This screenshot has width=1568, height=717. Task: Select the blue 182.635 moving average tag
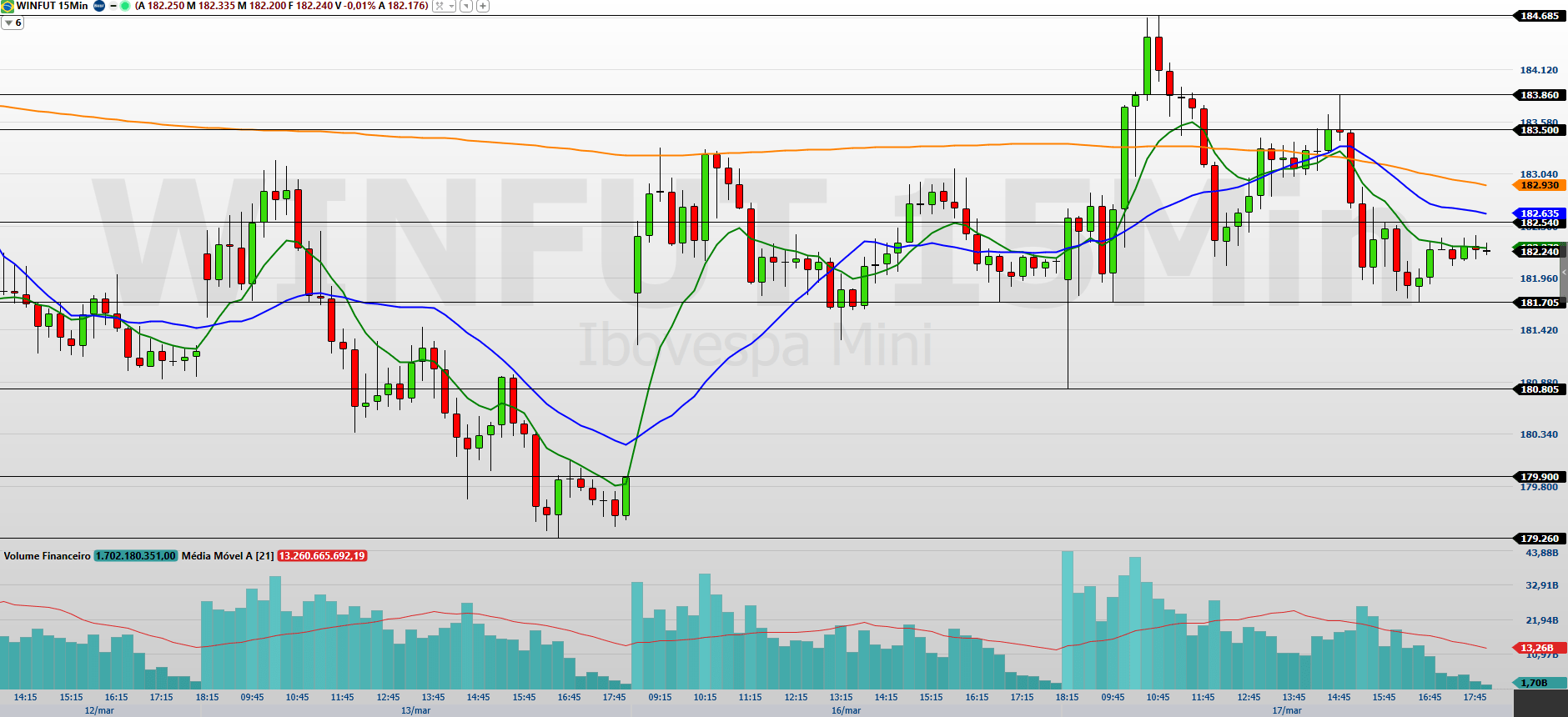coord(1539,213)
